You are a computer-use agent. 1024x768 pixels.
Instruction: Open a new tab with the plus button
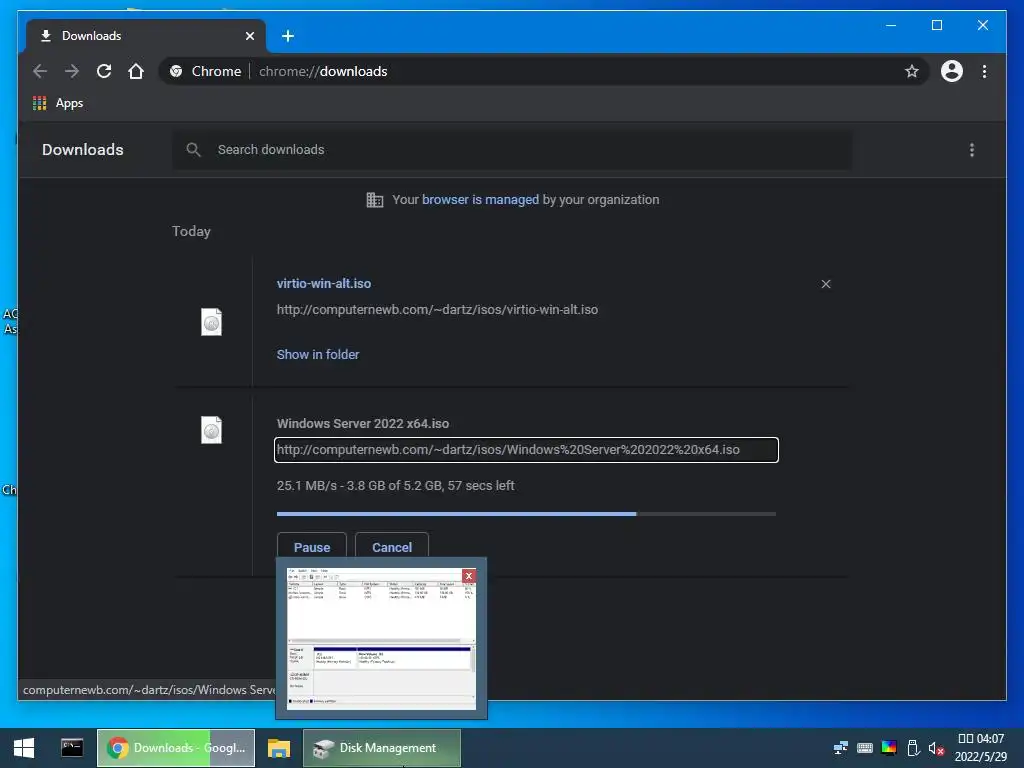click(x=288, y=36)
